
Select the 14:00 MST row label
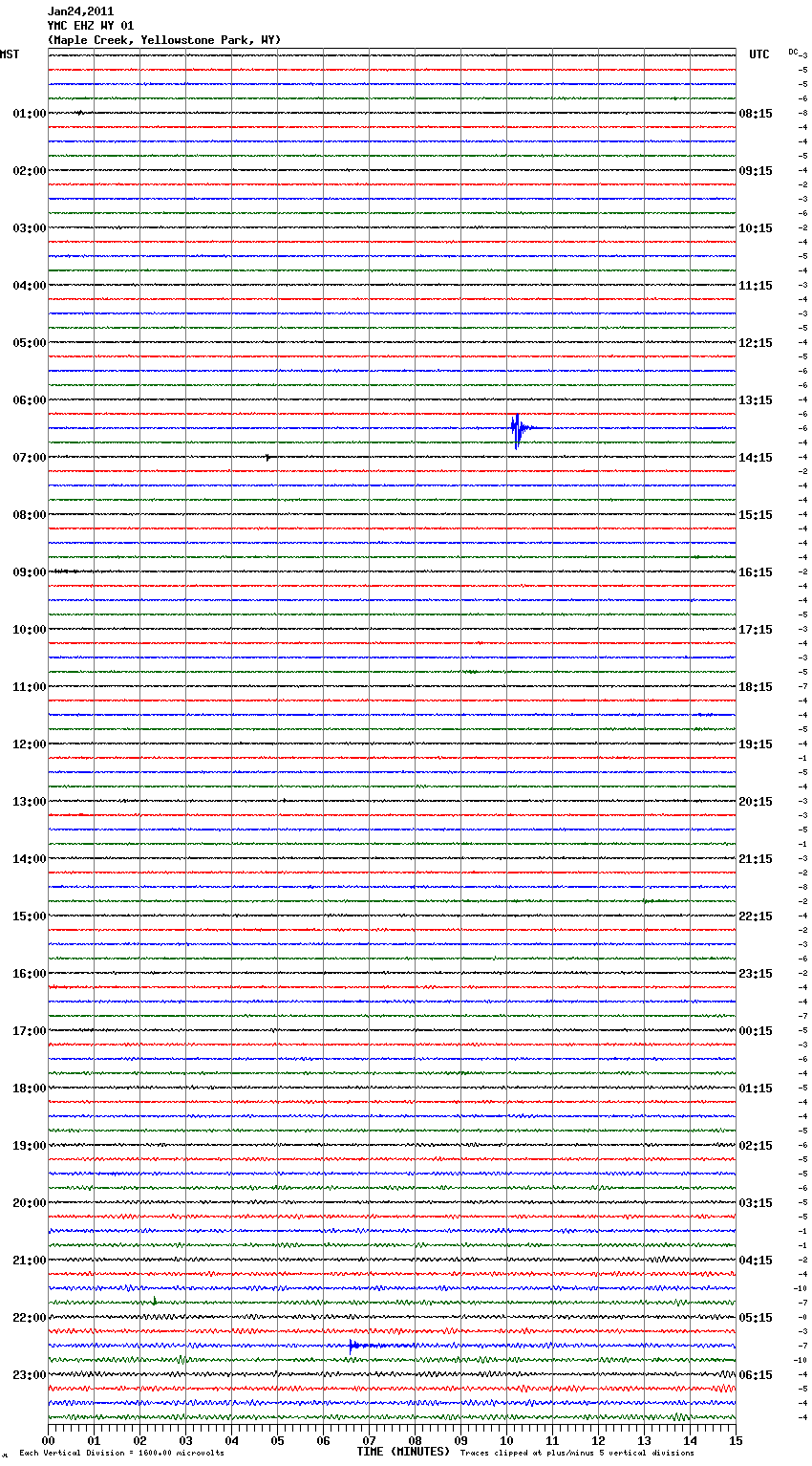(x=29, y=859)
